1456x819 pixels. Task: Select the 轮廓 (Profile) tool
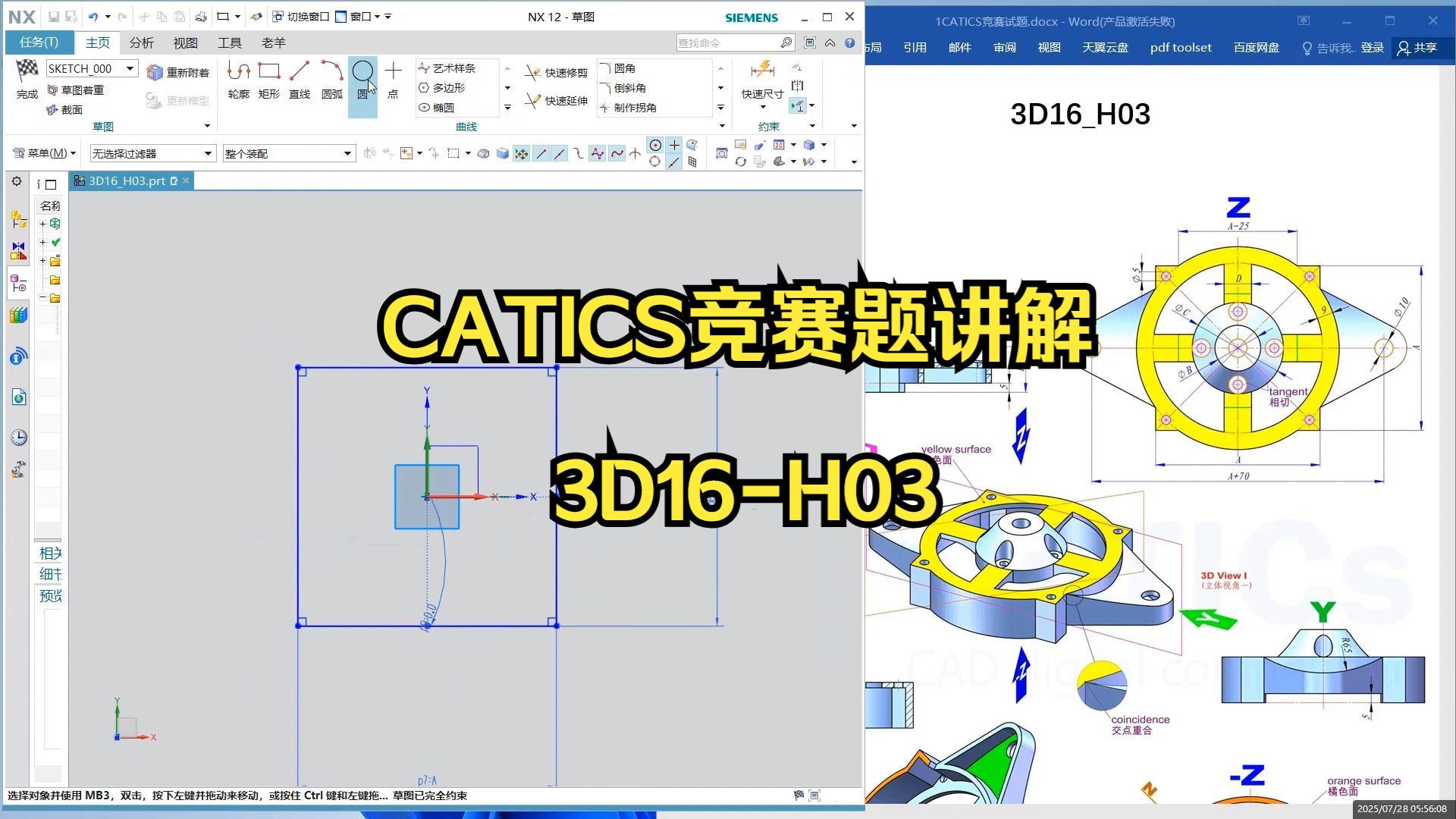click(x=239, y=80)
